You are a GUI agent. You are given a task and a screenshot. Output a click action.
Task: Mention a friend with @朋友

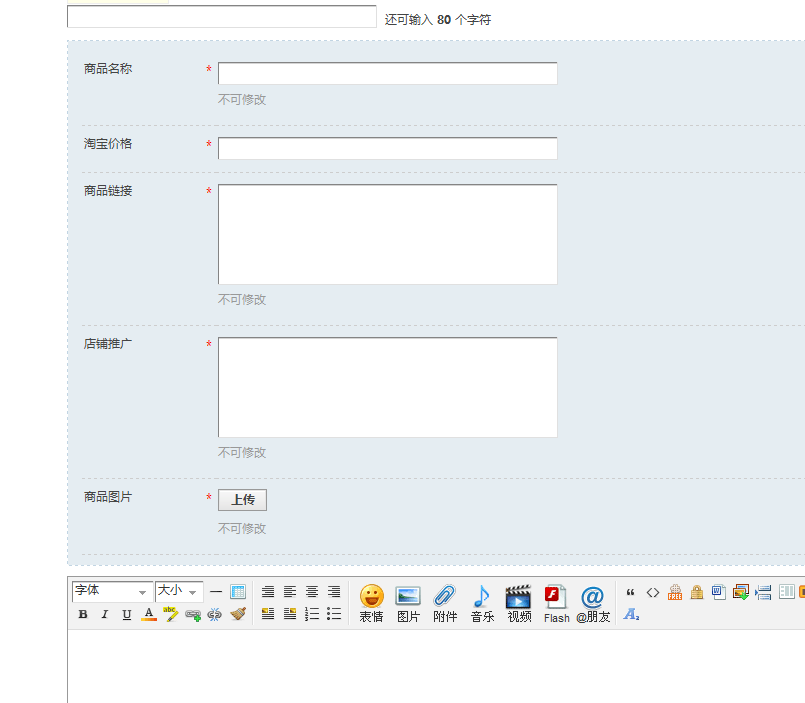coord(593,603)
